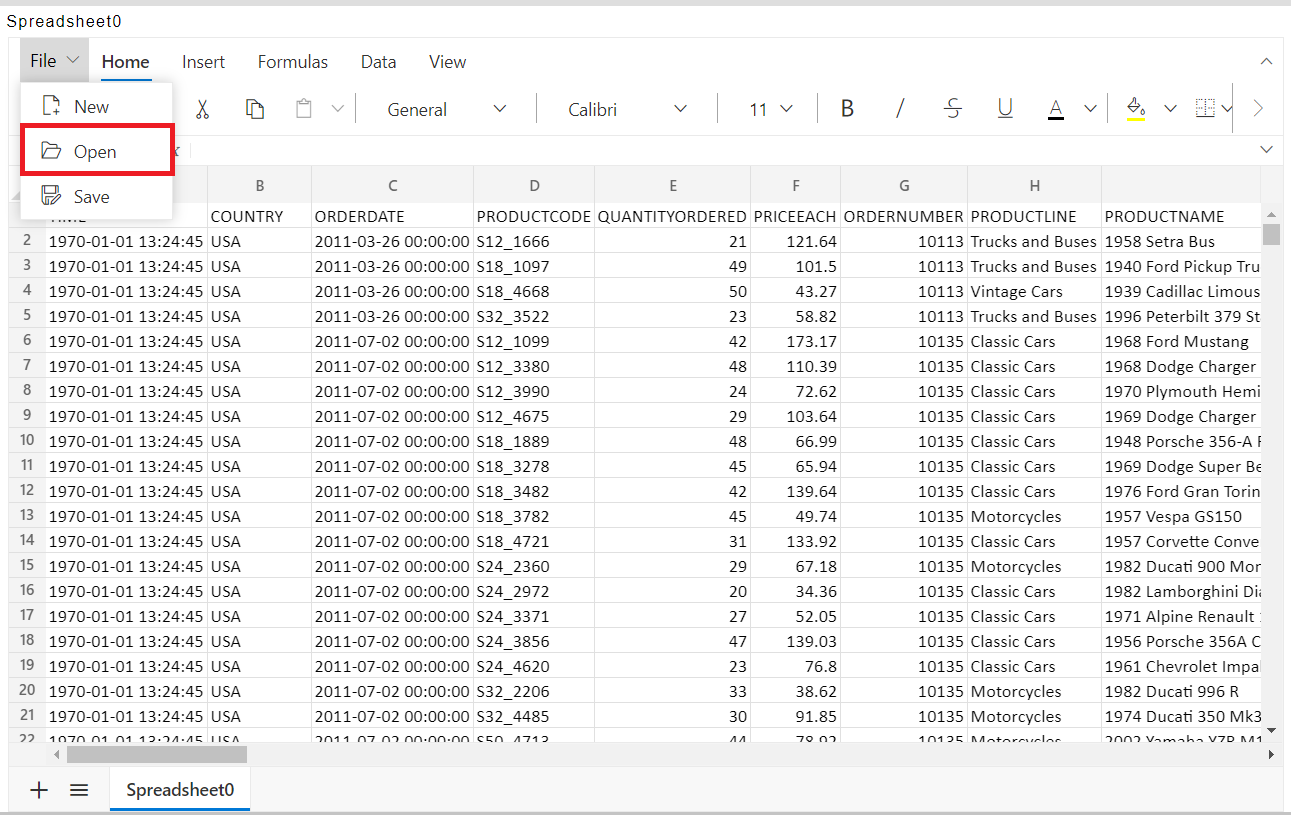The image size is (1291, 815).
Task: Click the PRODUCTCODE header cell
Action: pyautogui.click(x=535, y=216)
